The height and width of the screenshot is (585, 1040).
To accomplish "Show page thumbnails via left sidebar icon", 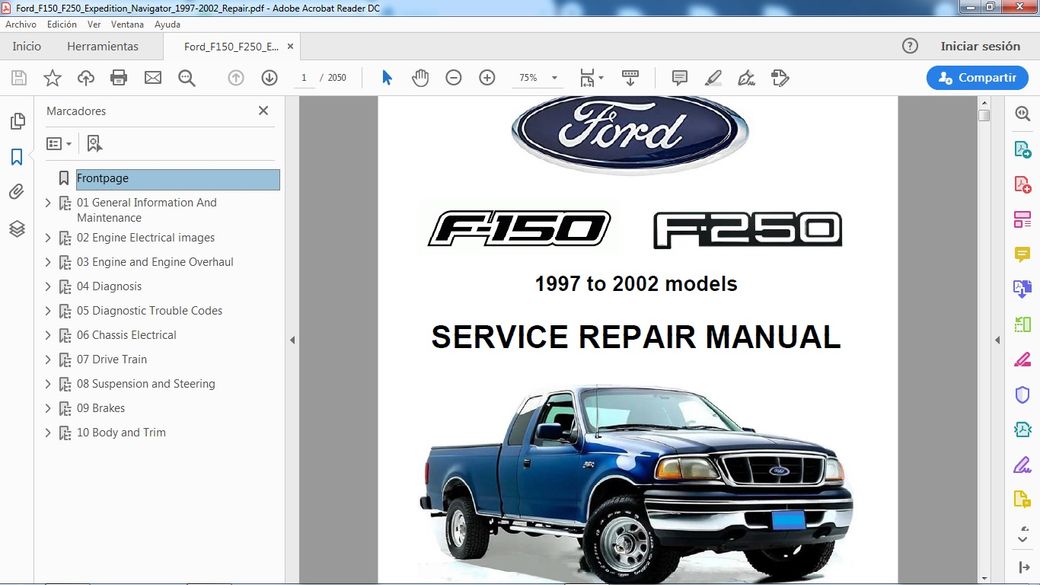I will point(16,120).
